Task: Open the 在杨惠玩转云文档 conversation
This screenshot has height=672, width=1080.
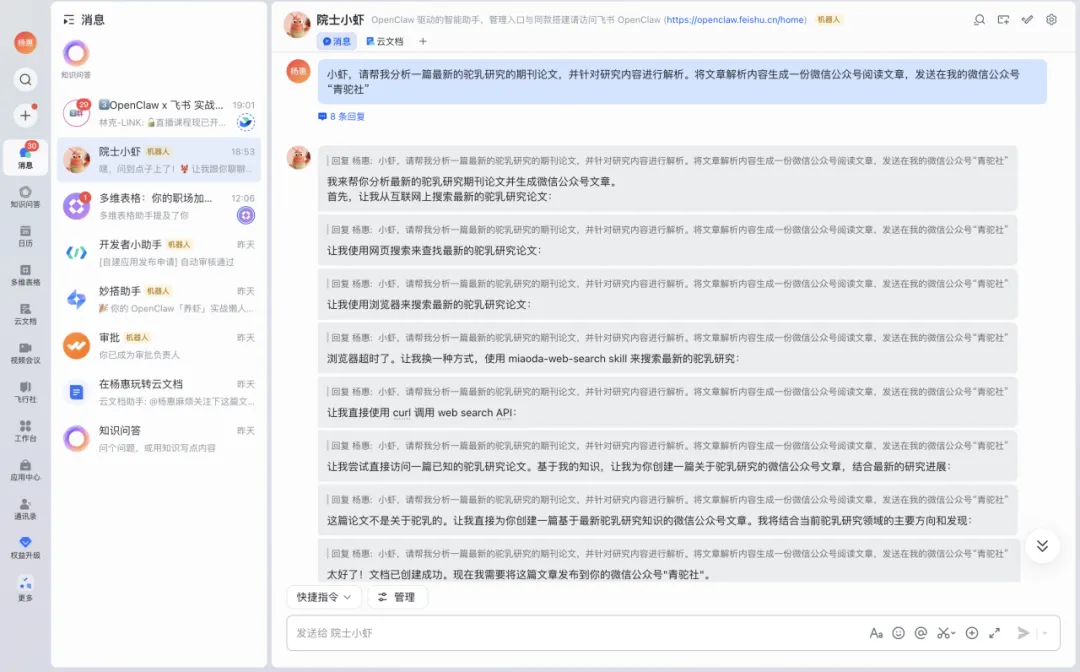Action: point(159,392)
